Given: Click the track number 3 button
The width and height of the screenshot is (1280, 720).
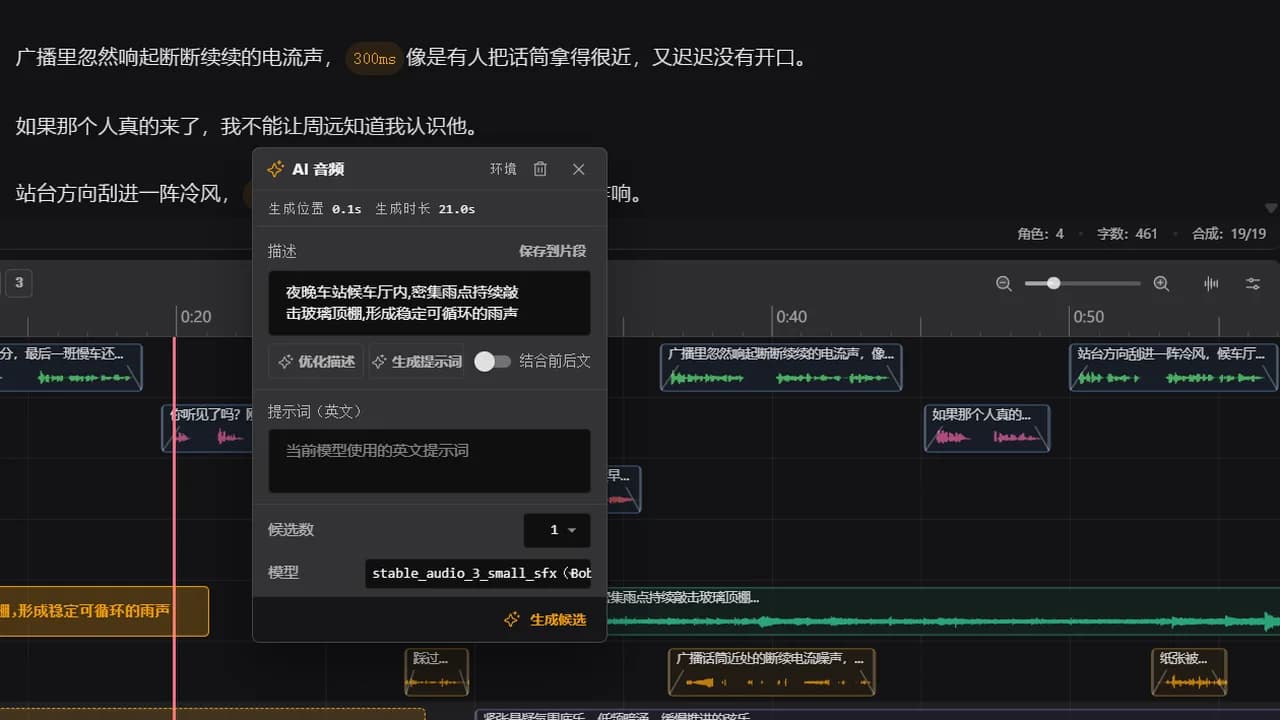Looking at the screenshot, I should (x=18, y=283).
